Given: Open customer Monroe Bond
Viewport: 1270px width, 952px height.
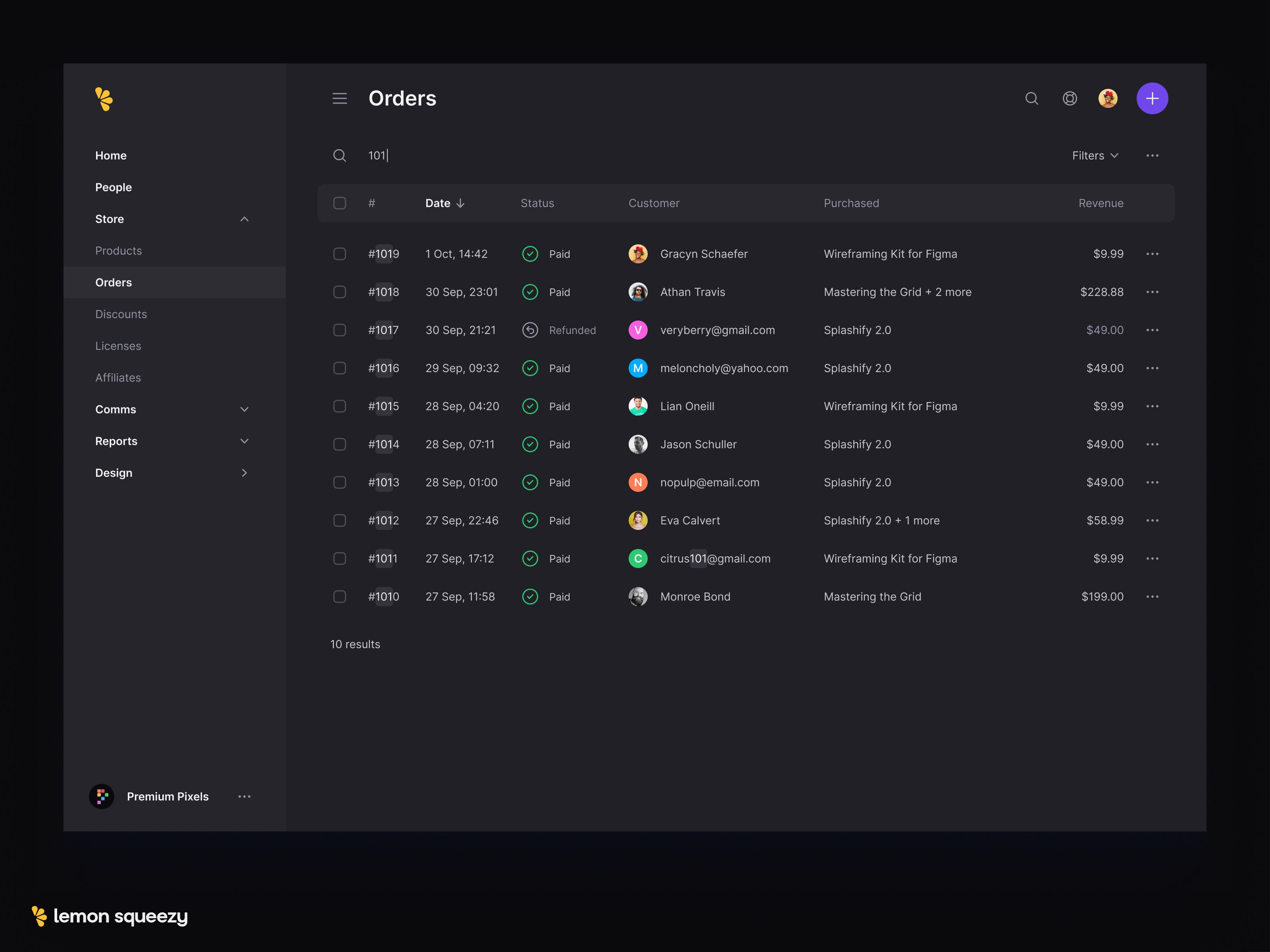Looking at the screenshot, I should 695,597.
